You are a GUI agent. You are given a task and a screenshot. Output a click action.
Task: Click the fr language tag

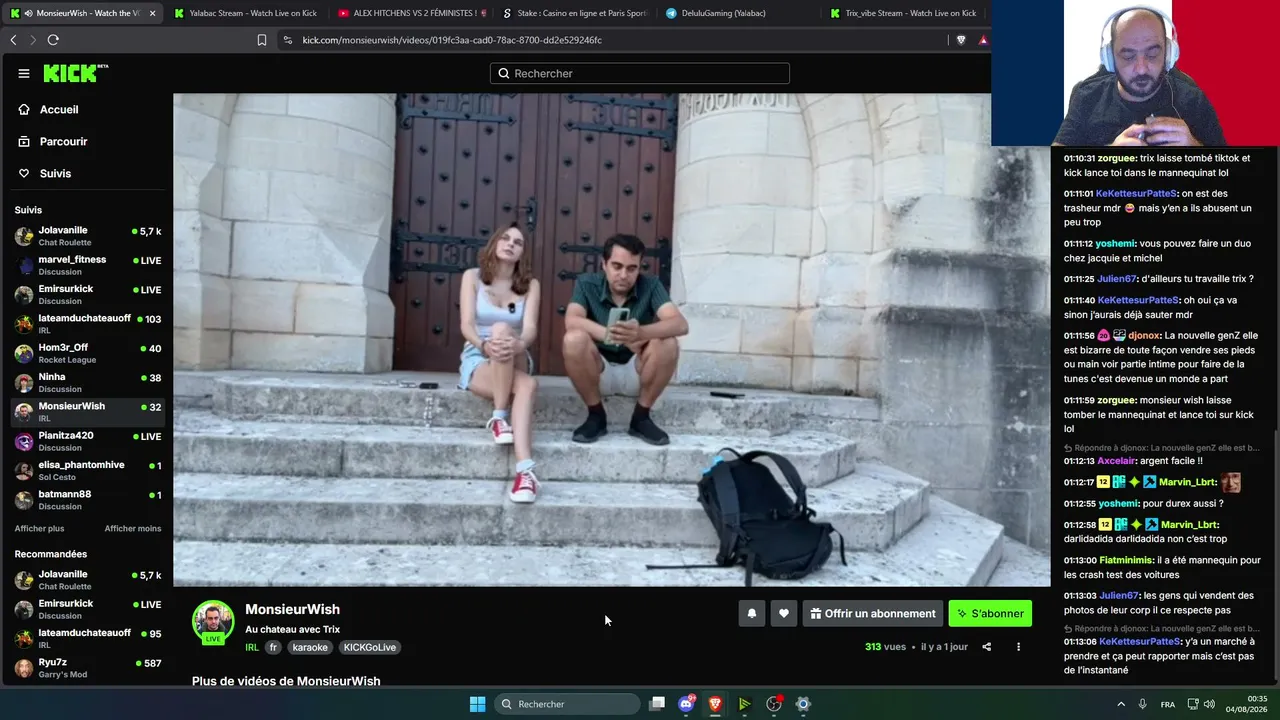(273, 647)
